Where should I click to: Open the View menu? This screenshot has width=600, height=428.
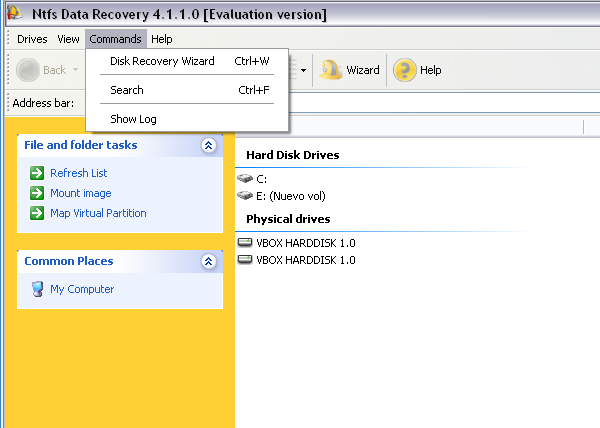[x=68, y=39]
